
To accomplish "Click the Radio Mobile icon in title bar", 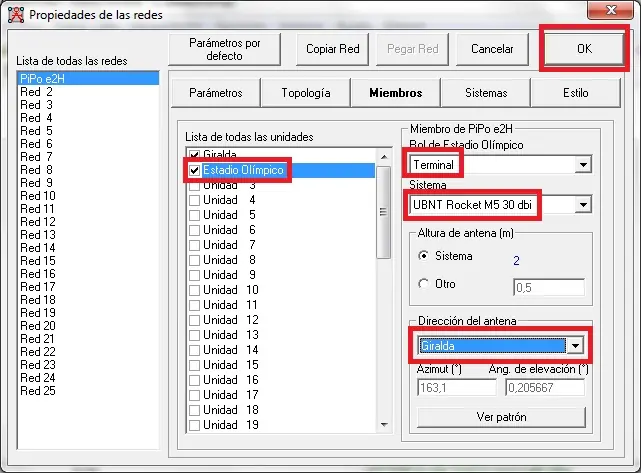I will pos(16,15).
